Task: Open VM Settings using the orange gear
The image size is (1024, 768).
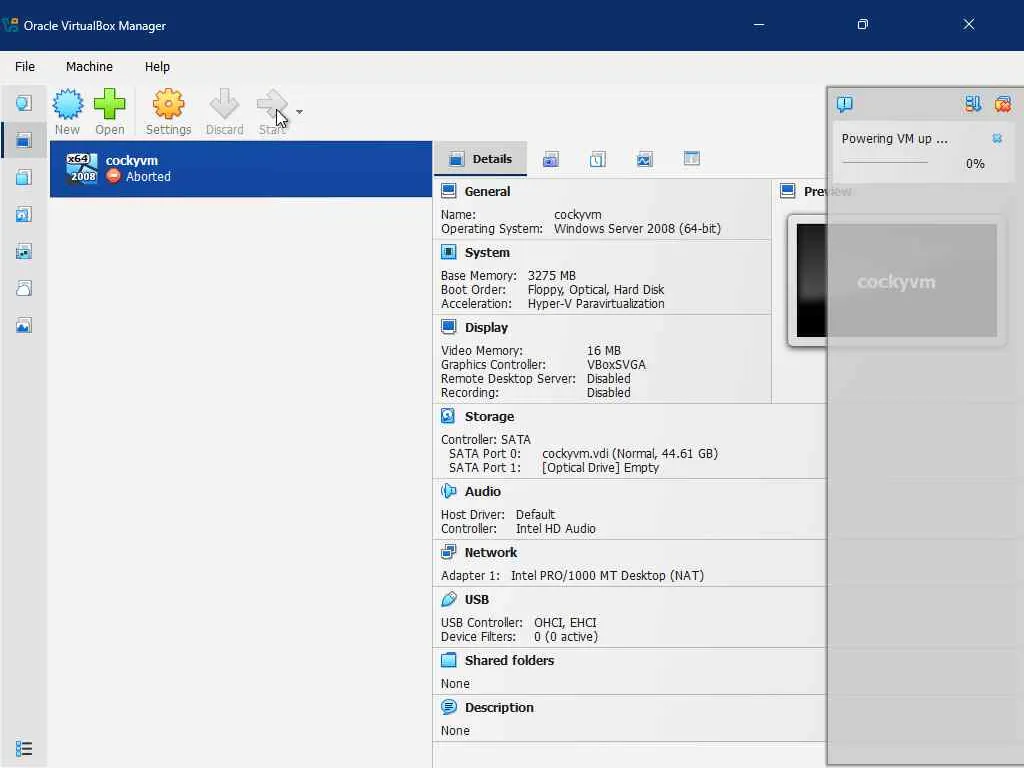Action: pos(168,112)
